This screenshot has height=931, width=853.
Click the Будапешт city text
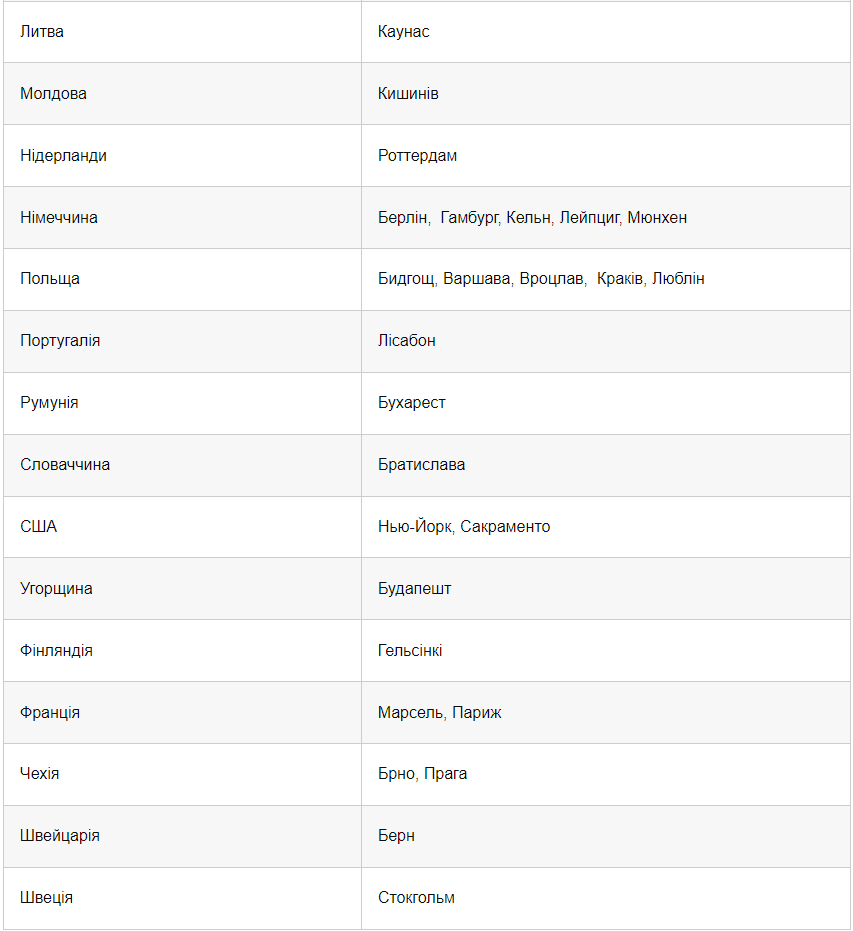click(x=414, y=589)
